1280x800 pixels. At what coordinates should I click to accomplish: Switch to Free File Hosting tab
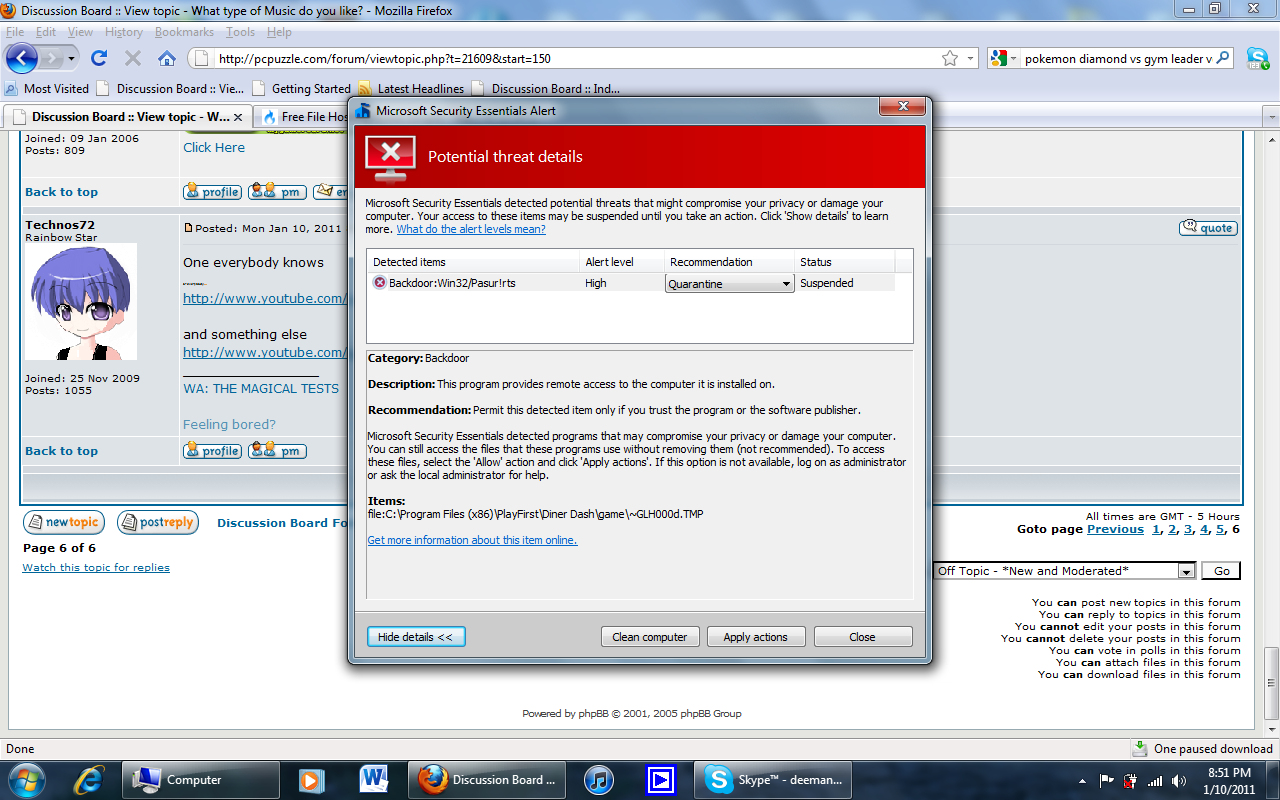click(301, 117)
